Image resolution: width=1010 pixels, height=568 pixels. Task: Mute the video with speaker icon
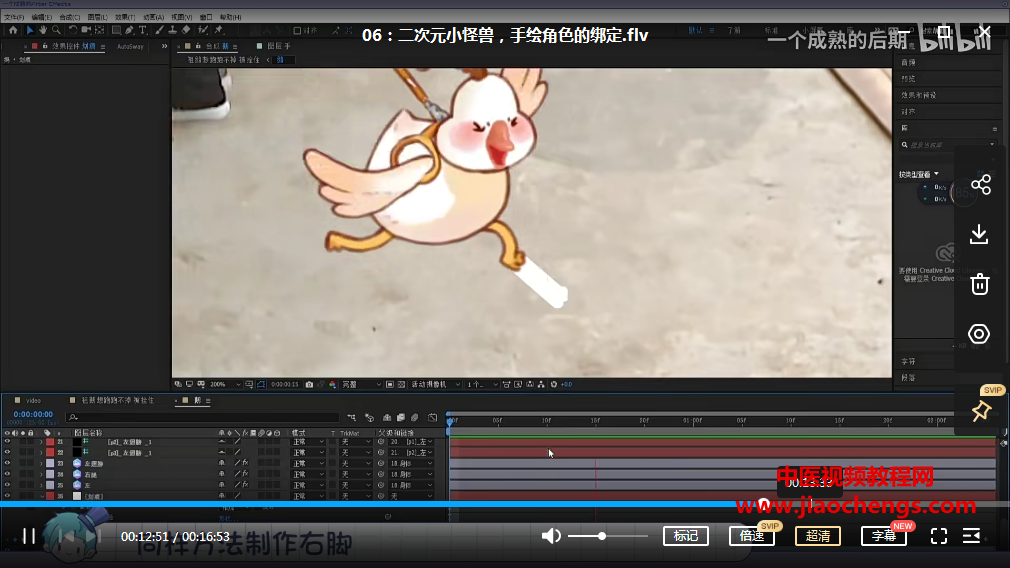click(551, 536)
